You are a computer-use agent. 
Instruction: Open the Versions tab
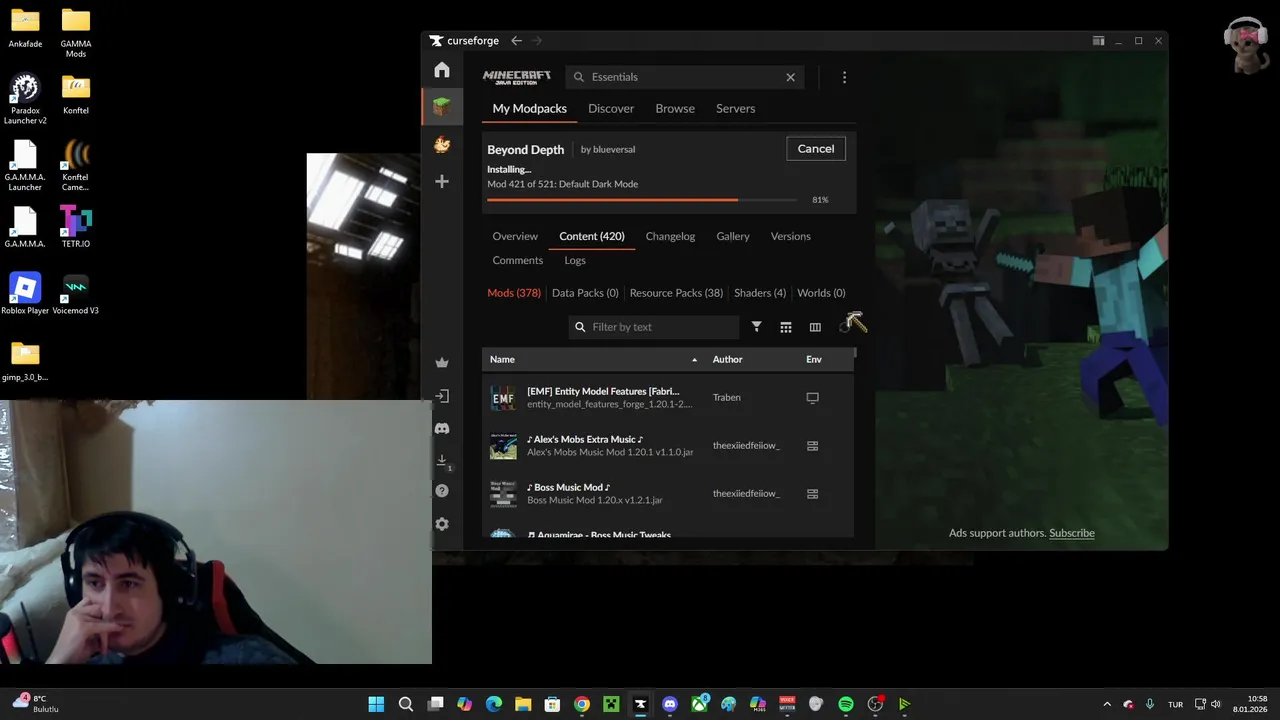point(790,236)
